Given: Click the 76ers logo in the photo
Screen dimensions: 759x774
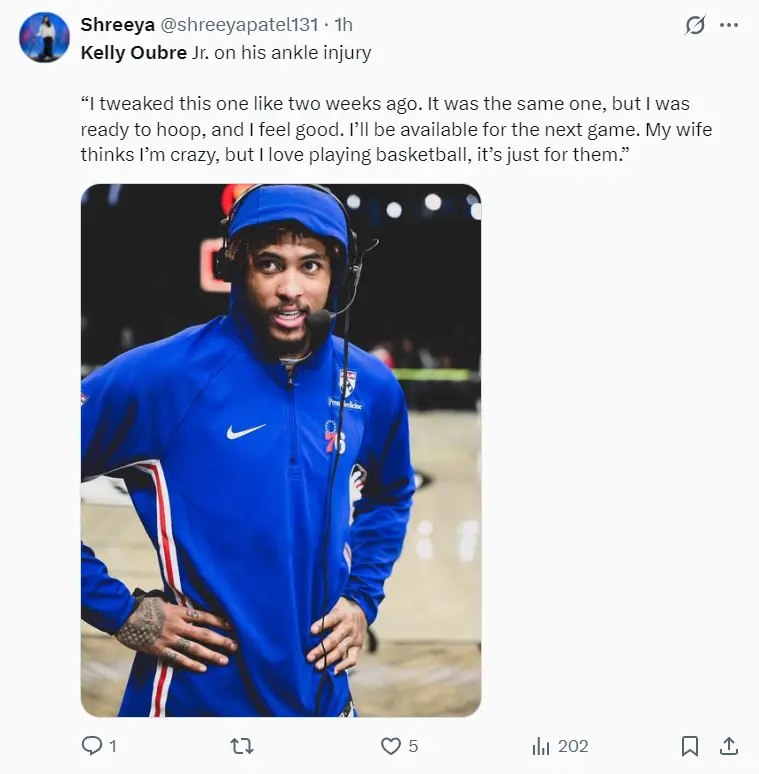Looking at the screenshot, I should (x=335, y=437).
